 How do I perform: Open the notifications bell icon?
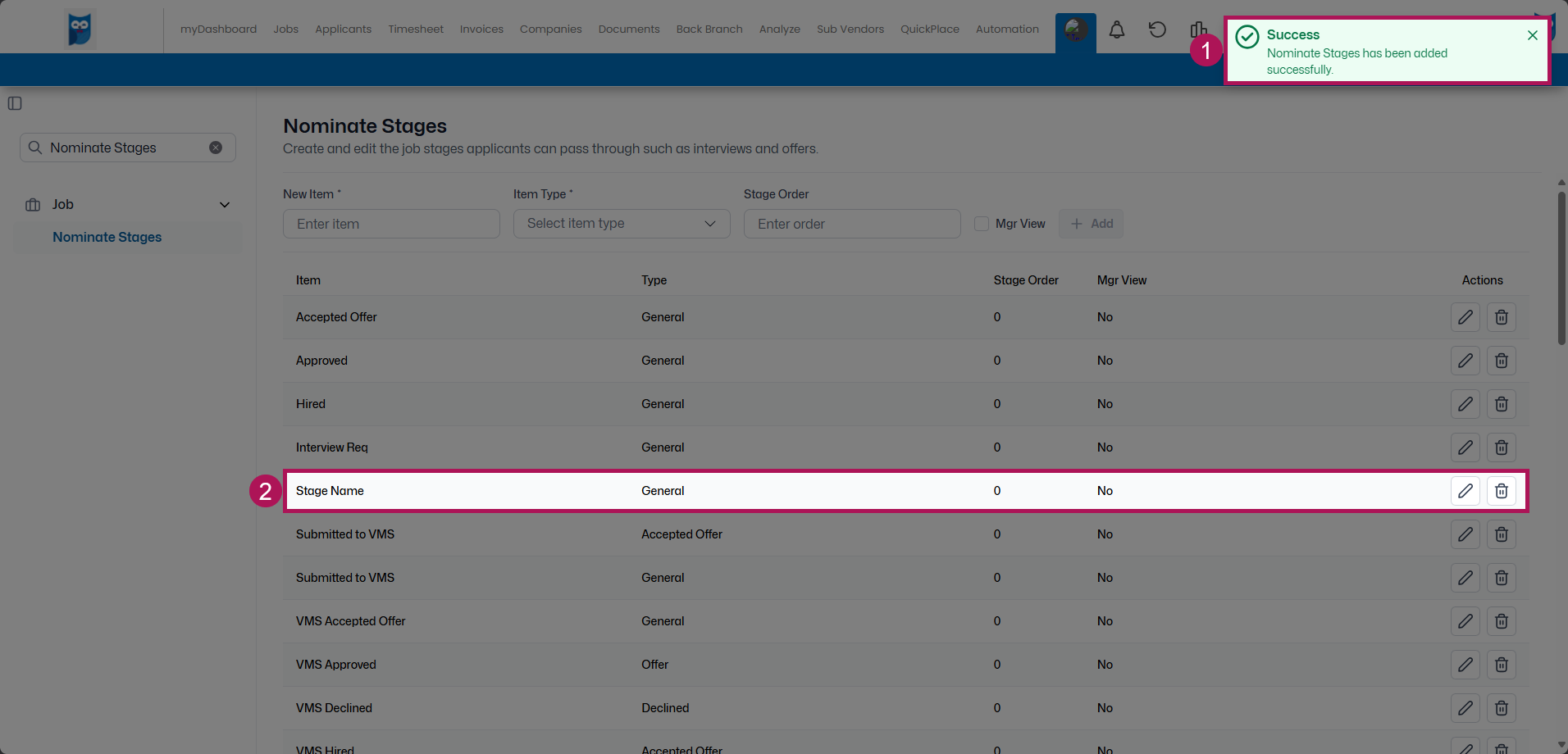1117,30
